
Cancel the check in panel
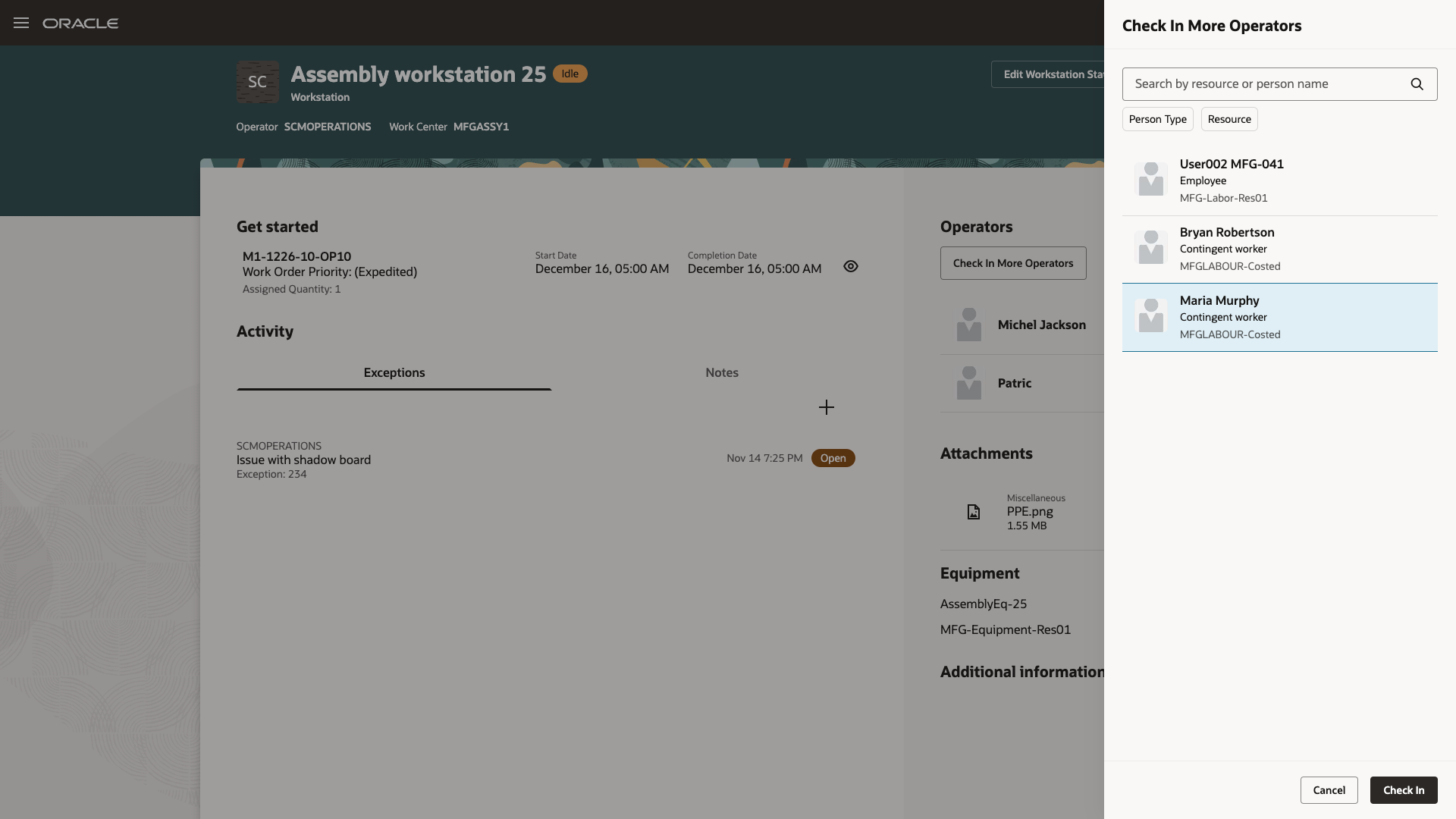tap(1329, 790)
